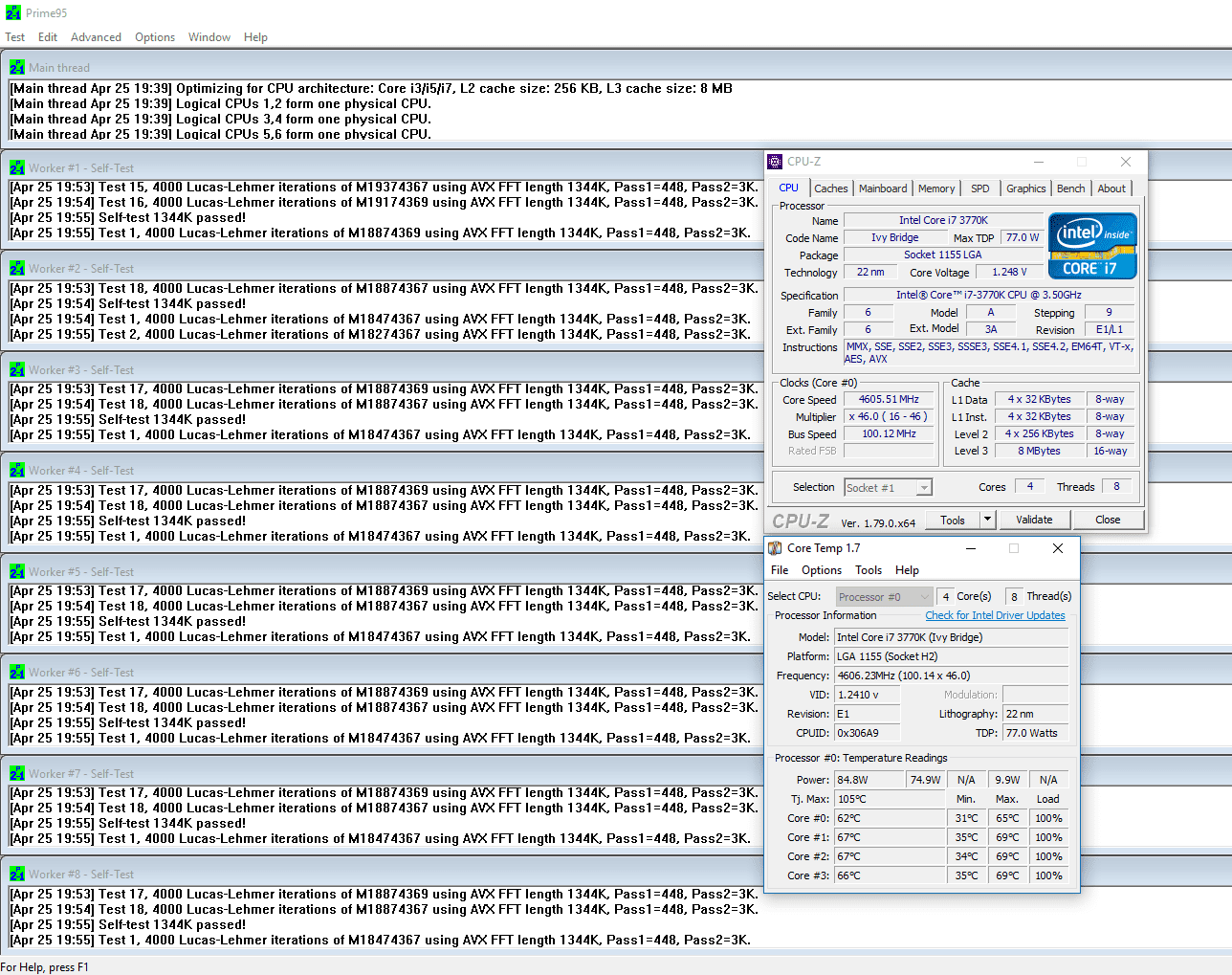The width and height of the screenshot is (1232, 975).
Task: Click the CPU-Z window title icon
Action: [776, 162]
